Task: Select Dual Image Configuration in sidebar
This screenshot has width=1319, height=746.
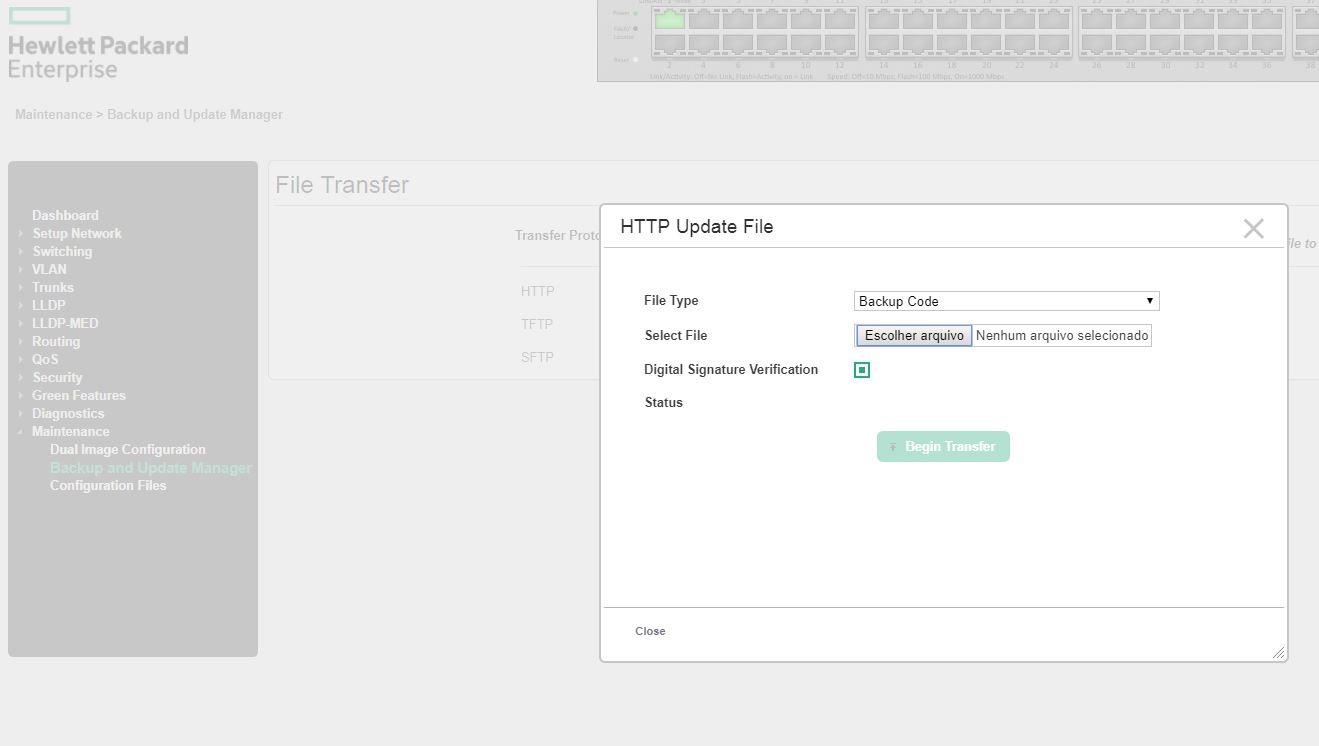Action: click(x=128, y=450)
